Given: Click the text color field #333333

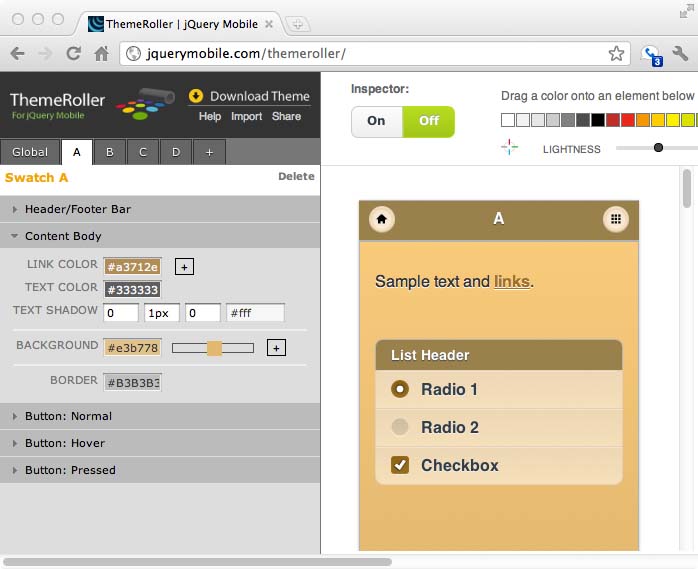Looking at the screenshot, I should click(x=132, y=290).
